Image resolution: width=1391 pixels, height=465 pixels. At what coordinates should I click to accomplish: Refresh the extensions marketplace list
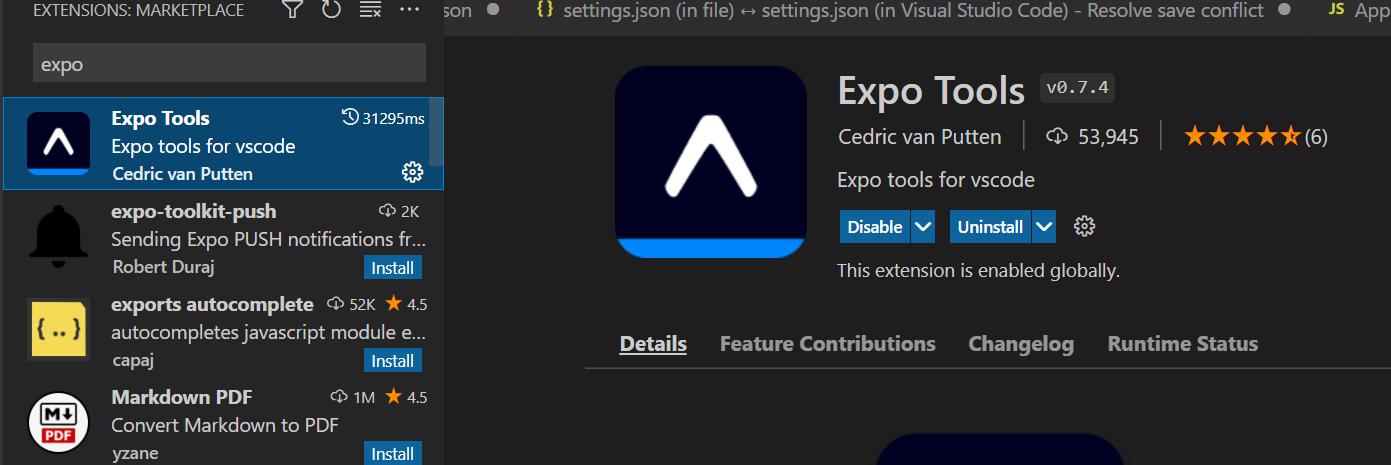pos(331,10)
